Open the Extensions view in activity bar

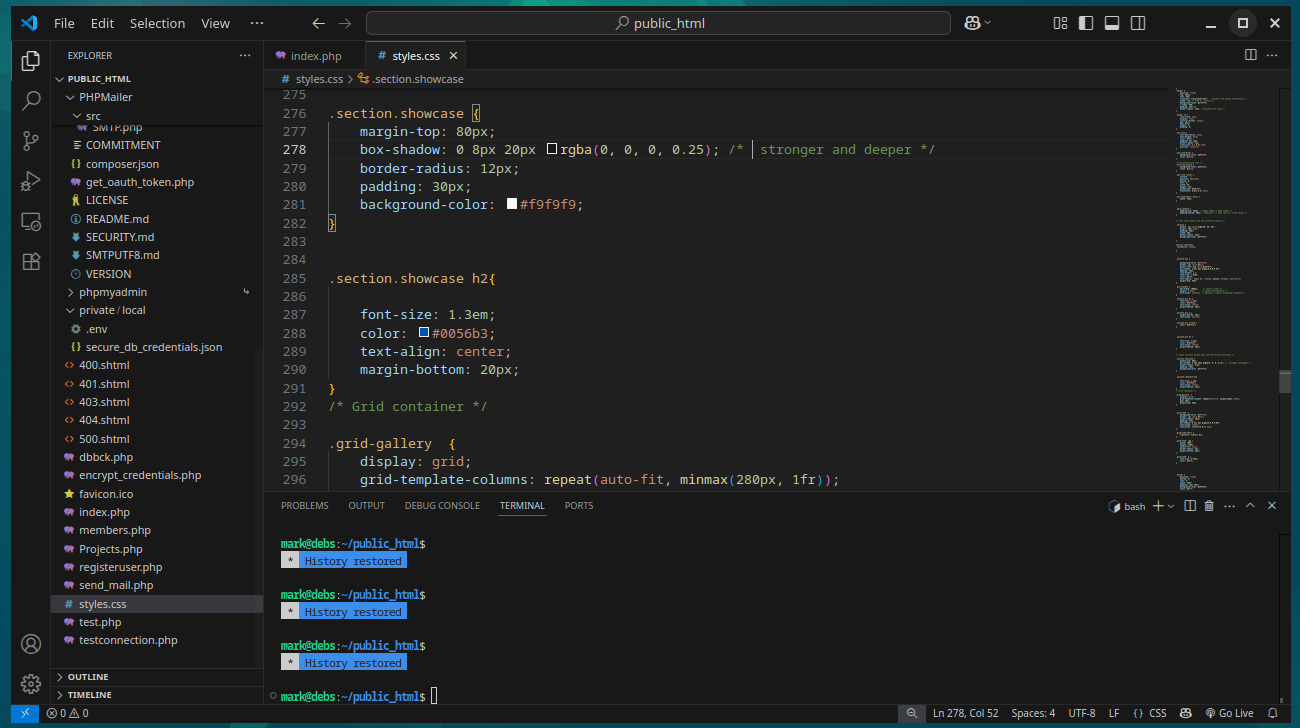point(31,261)
